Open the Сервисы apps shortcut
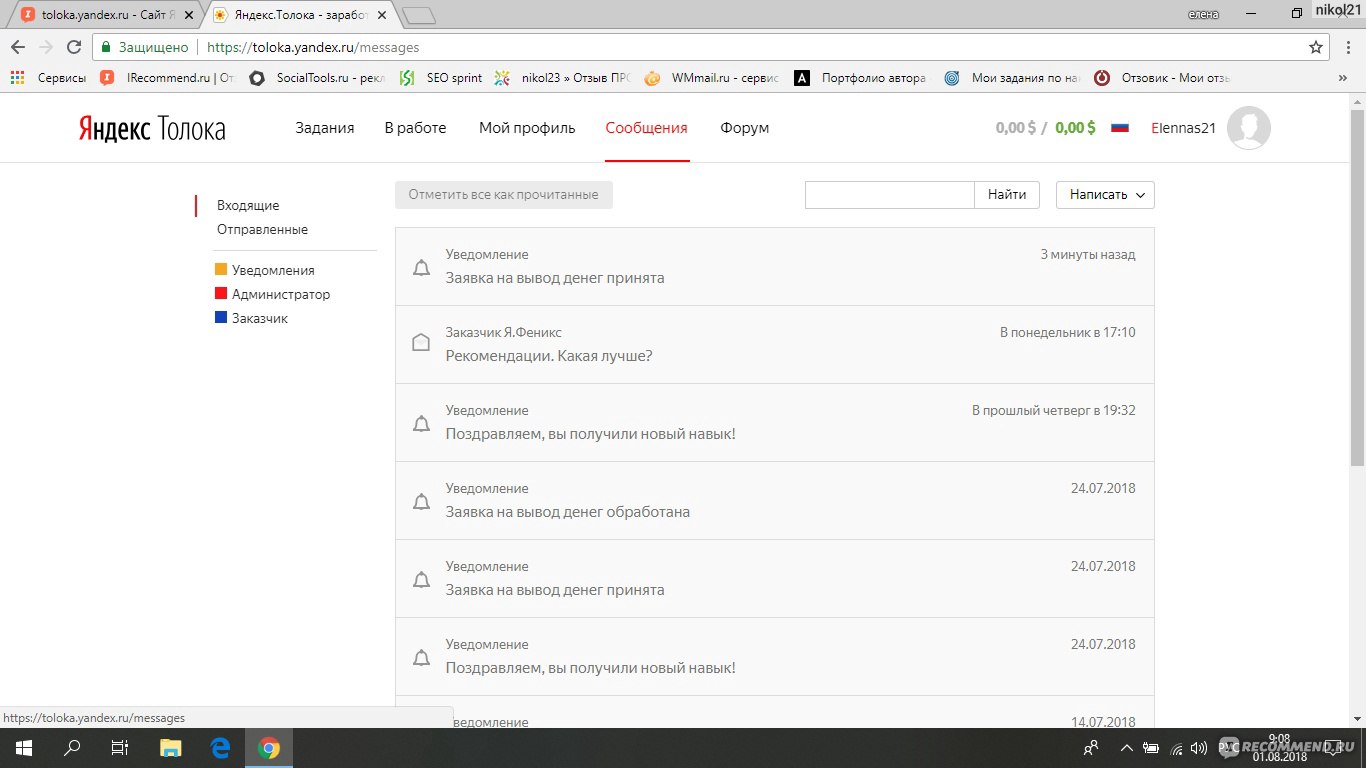The width and height of the screenshot is (1366, 768). coord(48,78)
